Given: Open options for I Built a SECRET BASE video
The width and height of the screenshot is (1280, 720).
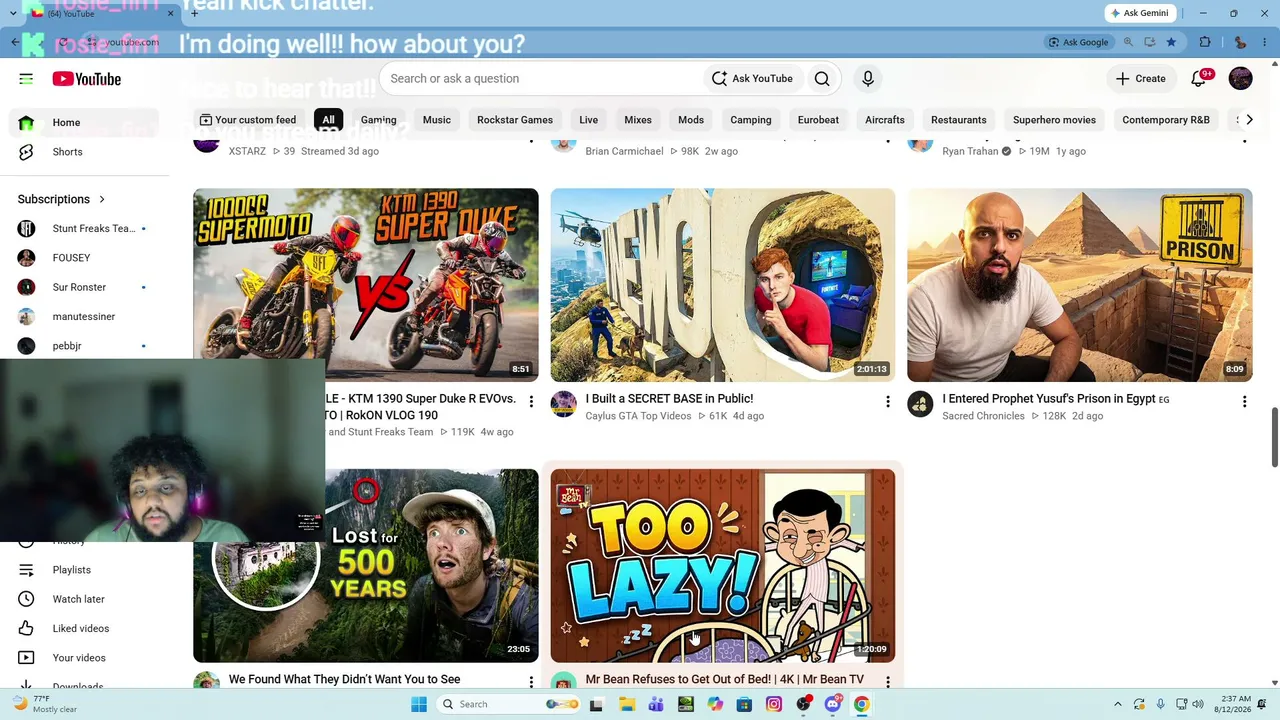Looking at the screenshot, I should point(887,402).
